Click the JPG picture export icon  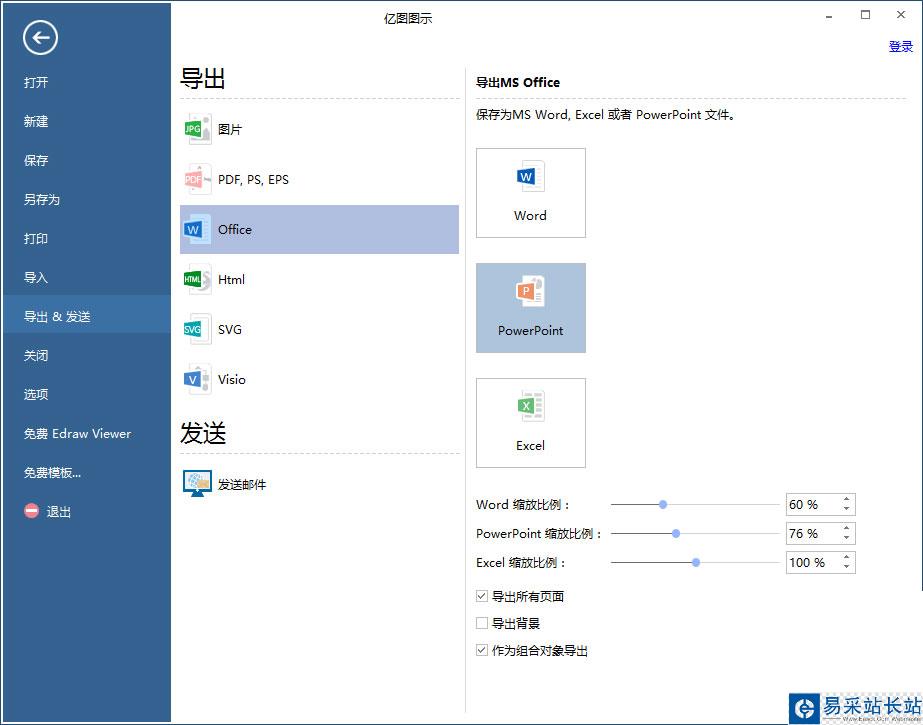pyautogui.click(x=197, y=129)
